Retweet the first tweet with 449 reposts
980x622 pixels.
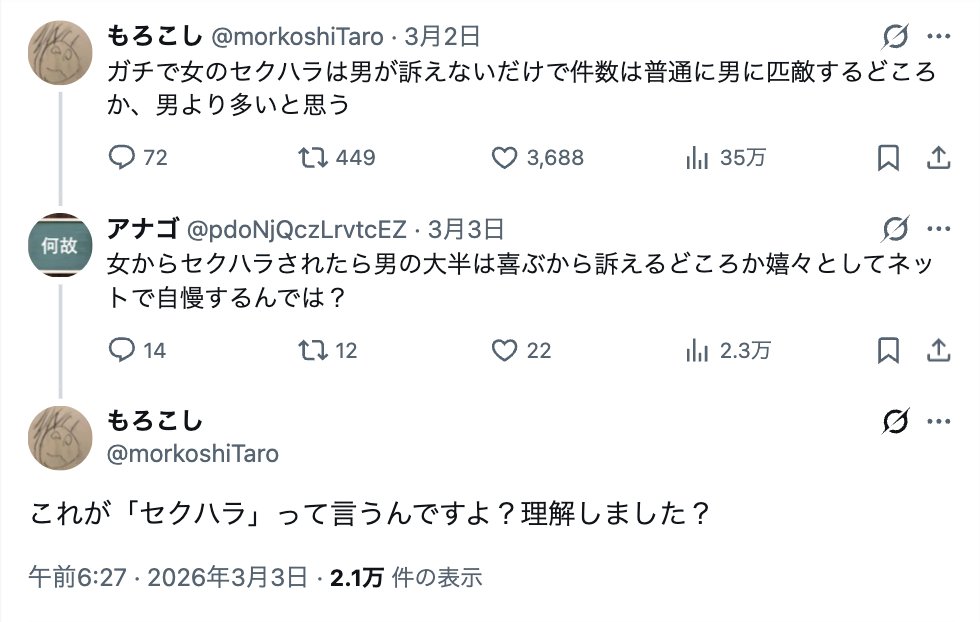click(x=314, y=157)
